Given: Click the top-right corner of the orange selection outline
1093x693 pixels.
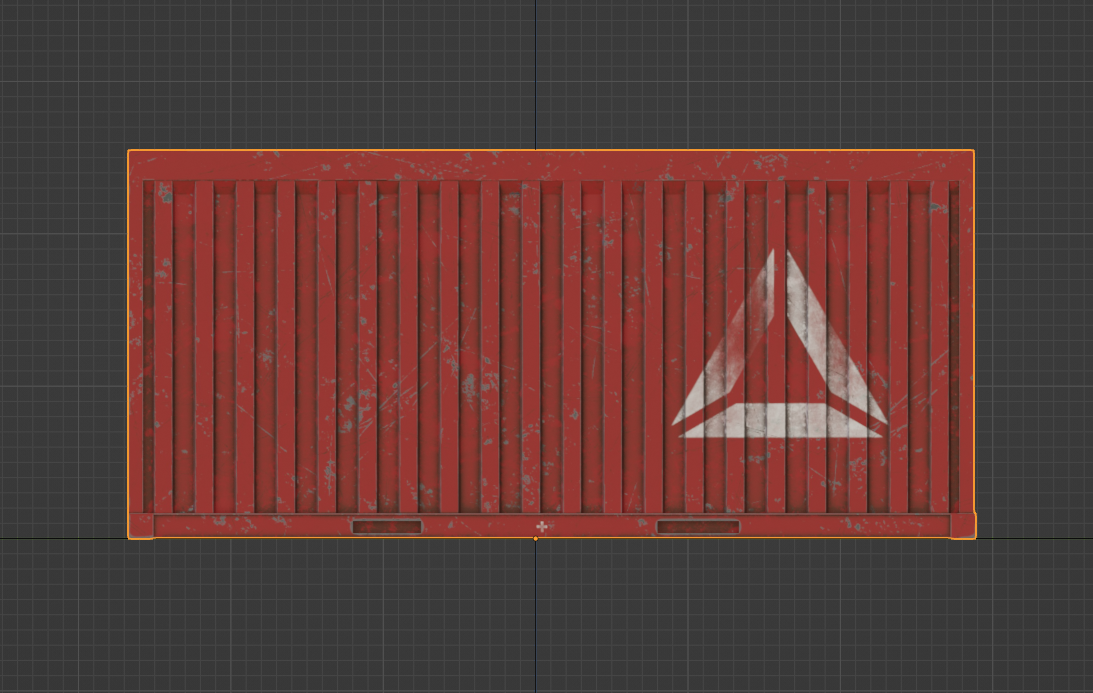Looking at the screenshot, I should pyautogui.click(x=974, y=150).
